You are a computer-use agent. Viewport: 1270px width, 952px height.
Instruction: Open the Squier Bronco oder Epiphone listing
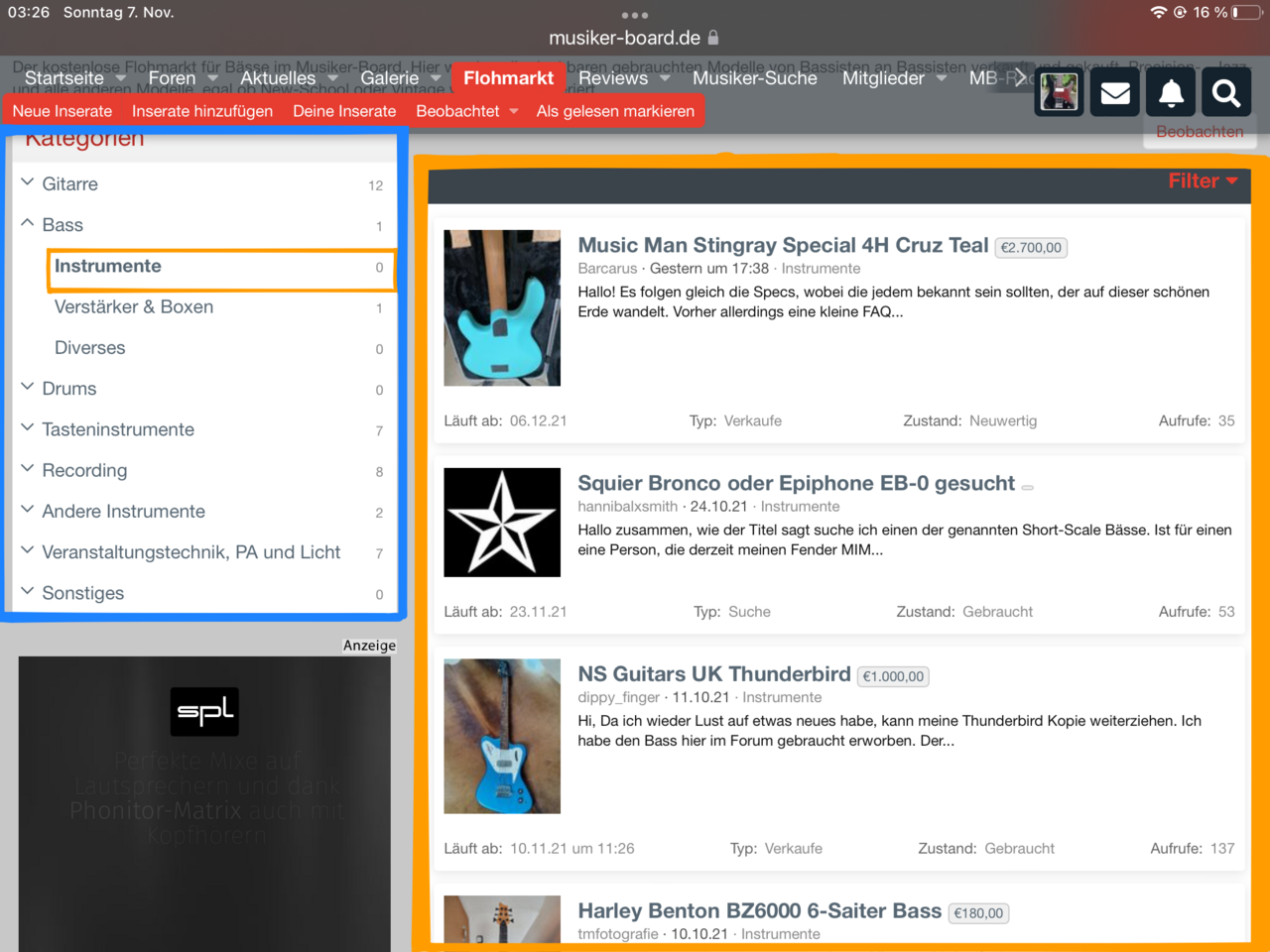coord(797,483)
